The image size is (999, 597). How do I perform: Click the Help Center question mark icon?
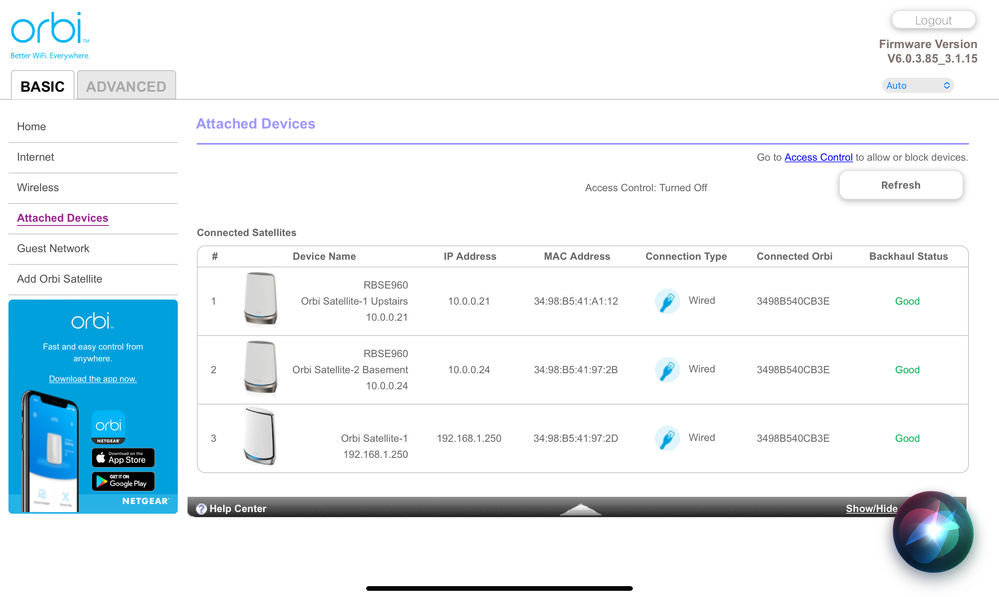click(201, 509)
